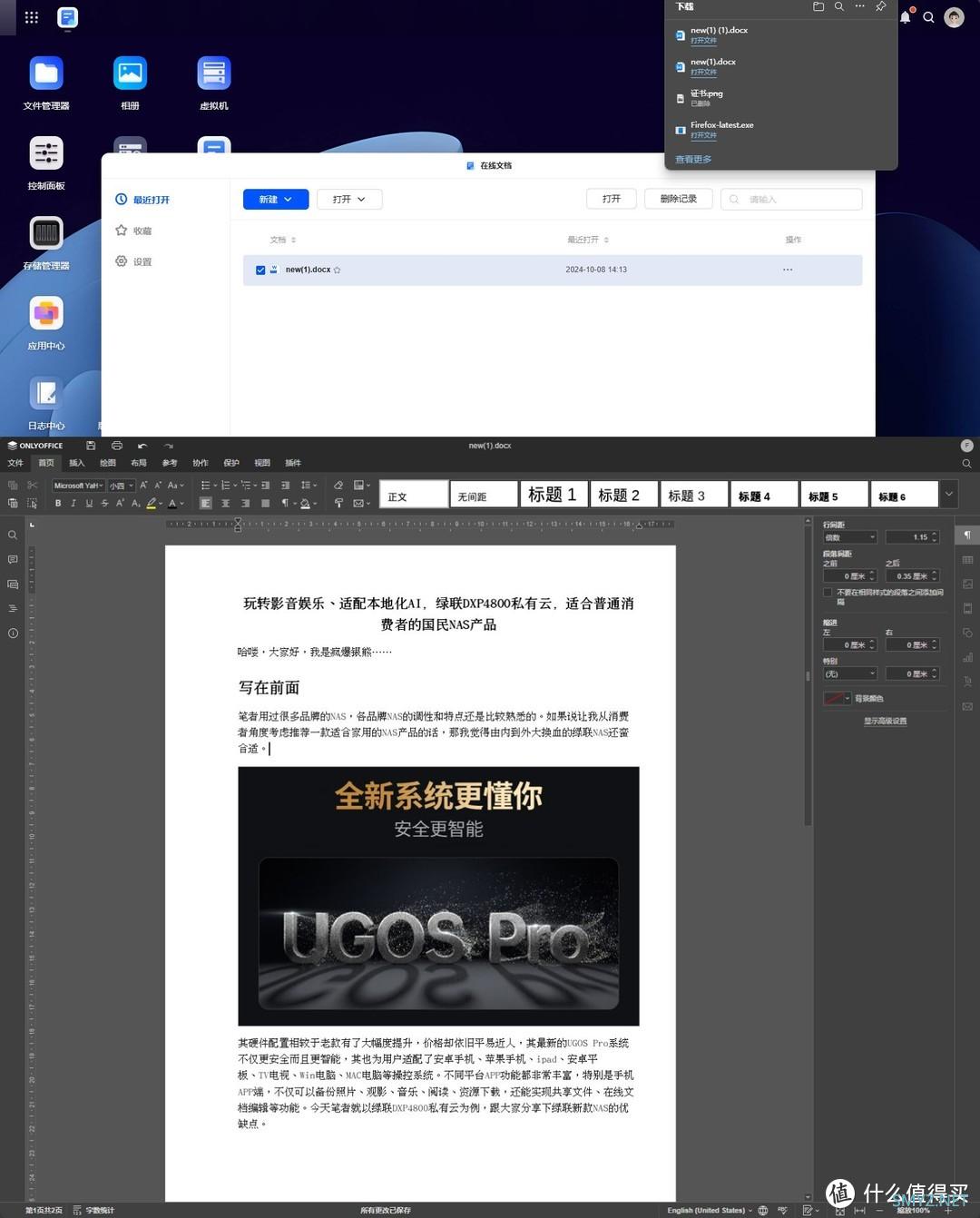980x1218 pixels.
Task: Click the spell checking icon in the status bar
Action: tap(782, 1210)
